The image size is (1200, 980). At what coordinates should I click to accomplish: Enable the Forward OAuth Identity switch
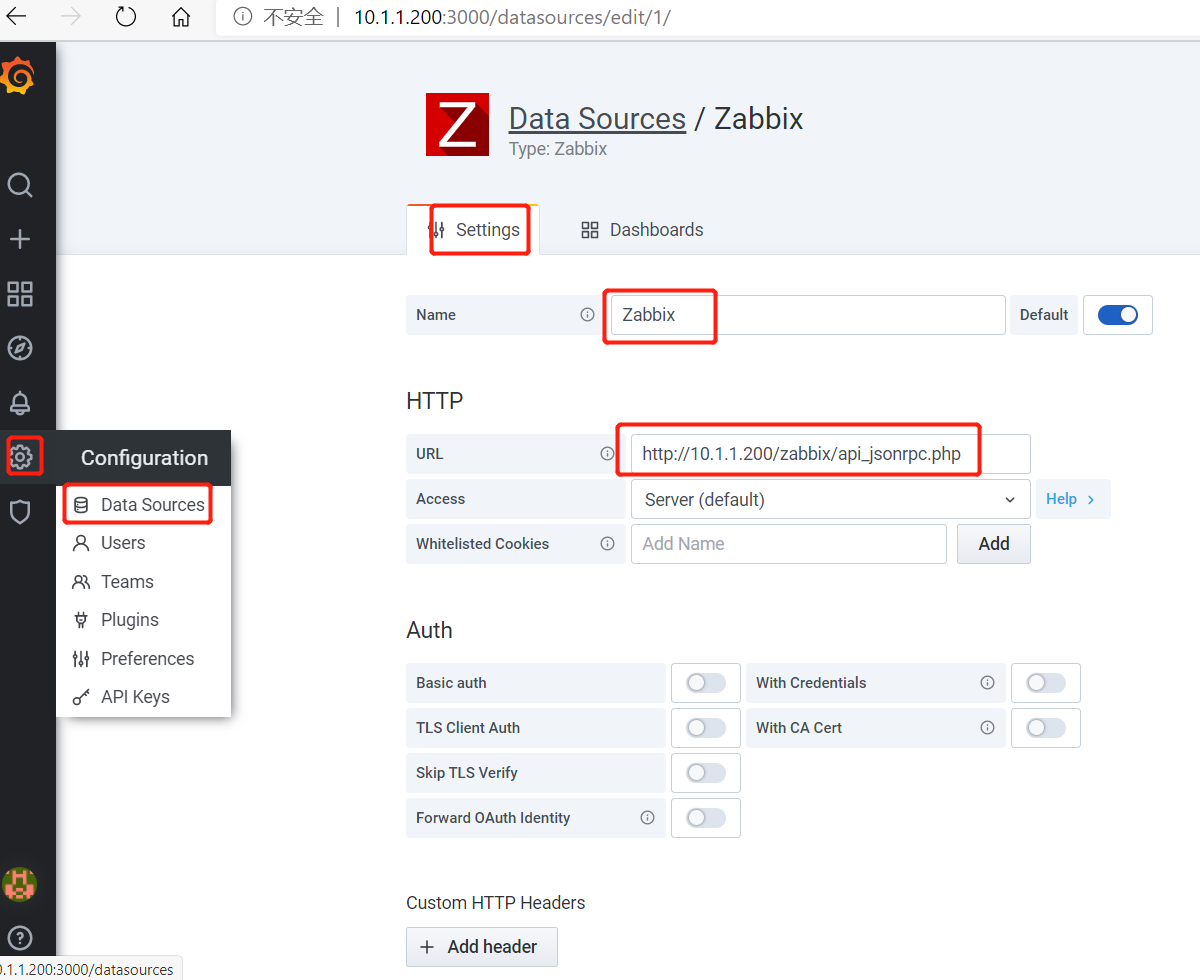706,818
